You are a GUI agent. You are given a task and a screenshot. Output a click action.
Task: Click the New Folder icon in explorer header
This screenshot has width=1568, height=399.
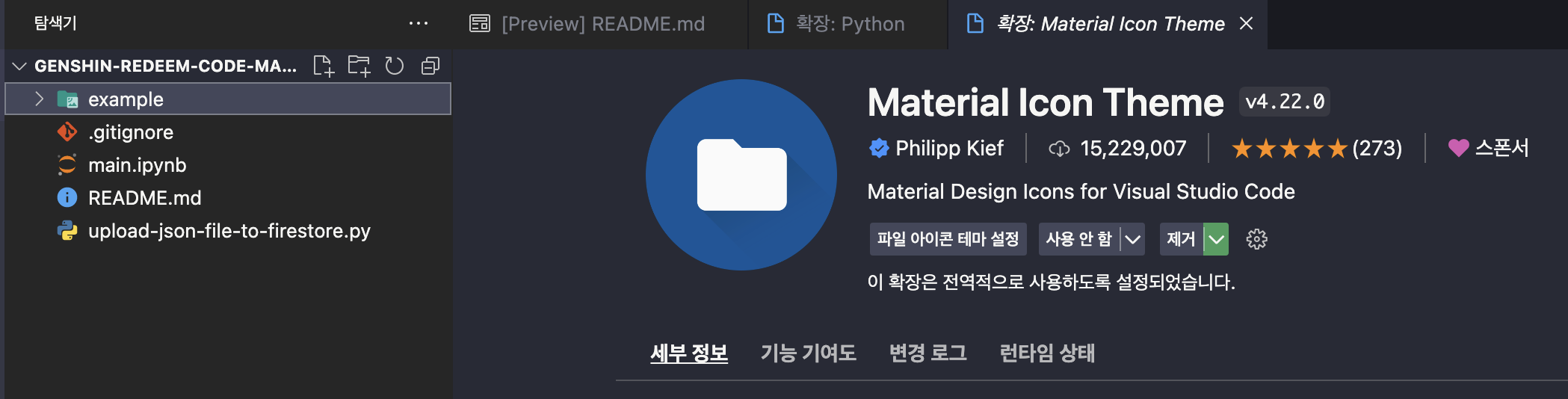click(x=359, y=66)
